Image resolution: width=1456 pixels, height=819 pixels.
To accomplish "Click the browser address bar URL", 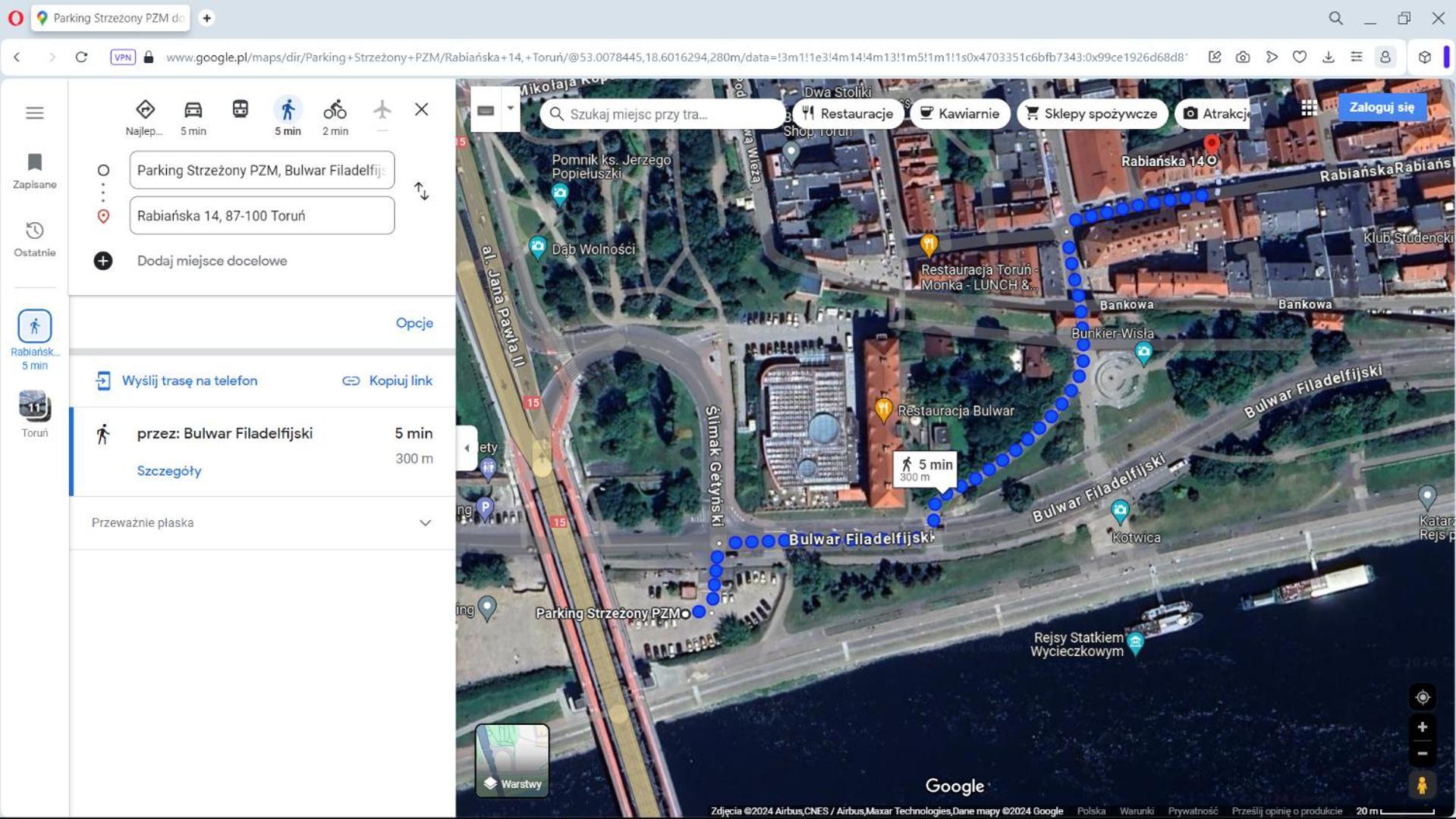I will 675,57.
